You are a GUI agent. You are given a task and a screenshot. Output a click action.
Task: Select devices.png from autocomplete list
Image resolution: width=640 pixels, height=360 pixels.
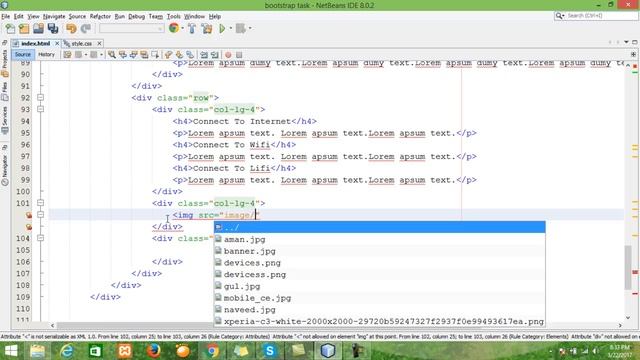(x=380, y=263)
